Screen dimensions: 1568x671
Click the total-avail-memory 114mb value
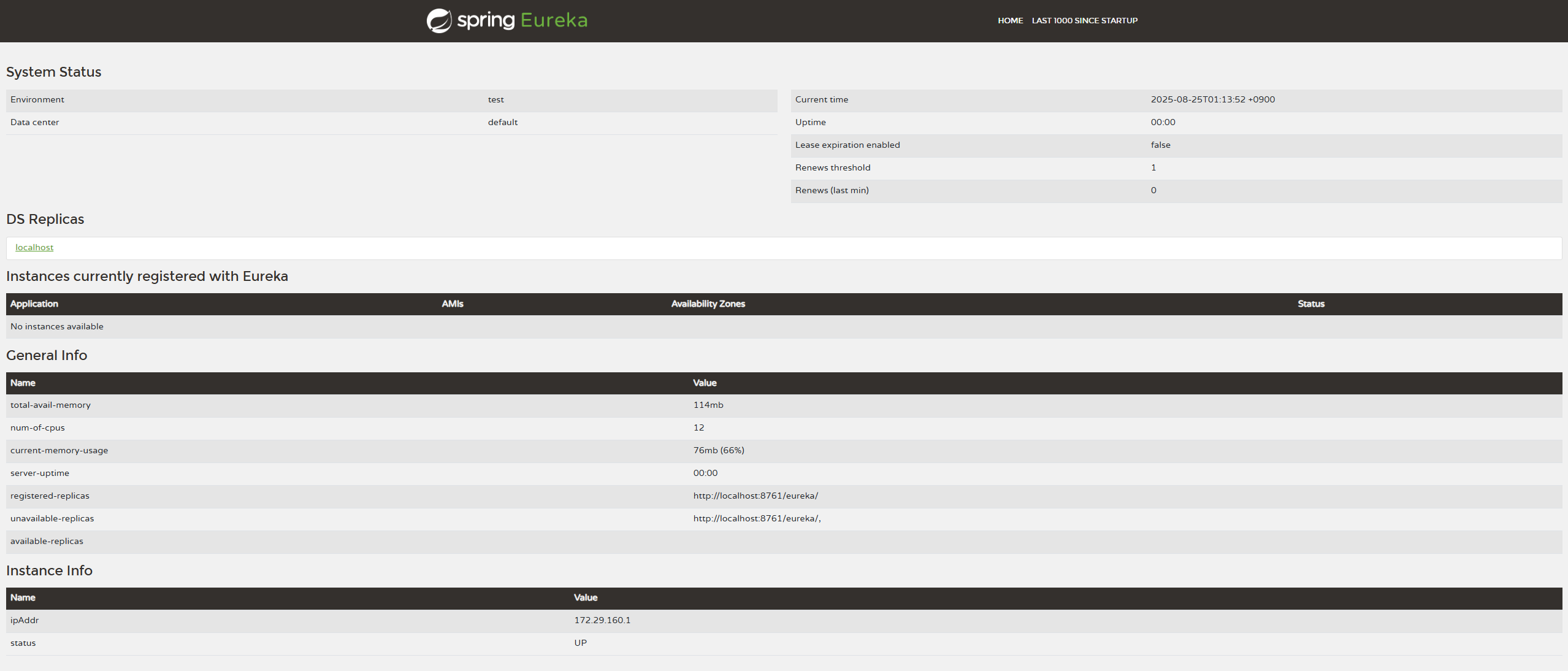[x=708, y=405]
